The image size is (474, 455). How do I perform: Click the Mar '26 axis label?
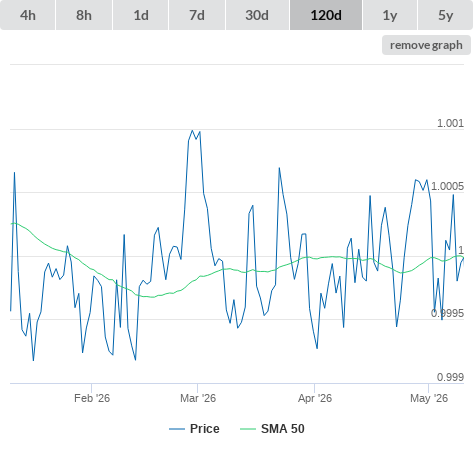tap(198, 398)
